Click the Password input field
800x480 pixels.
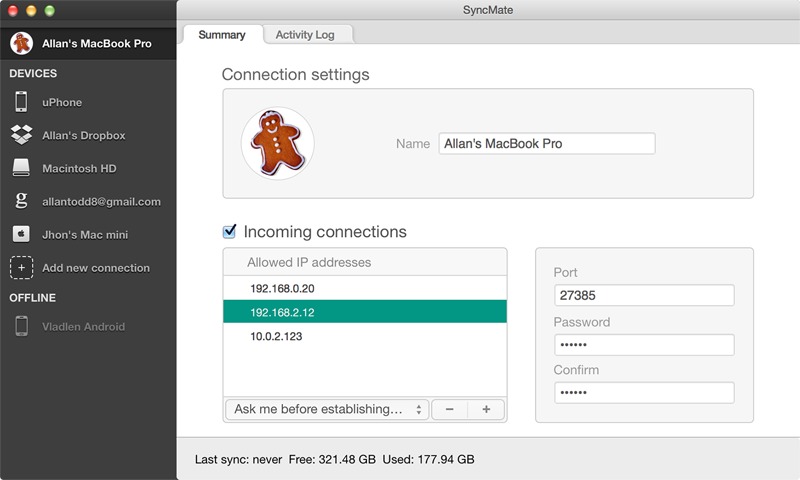644,345
